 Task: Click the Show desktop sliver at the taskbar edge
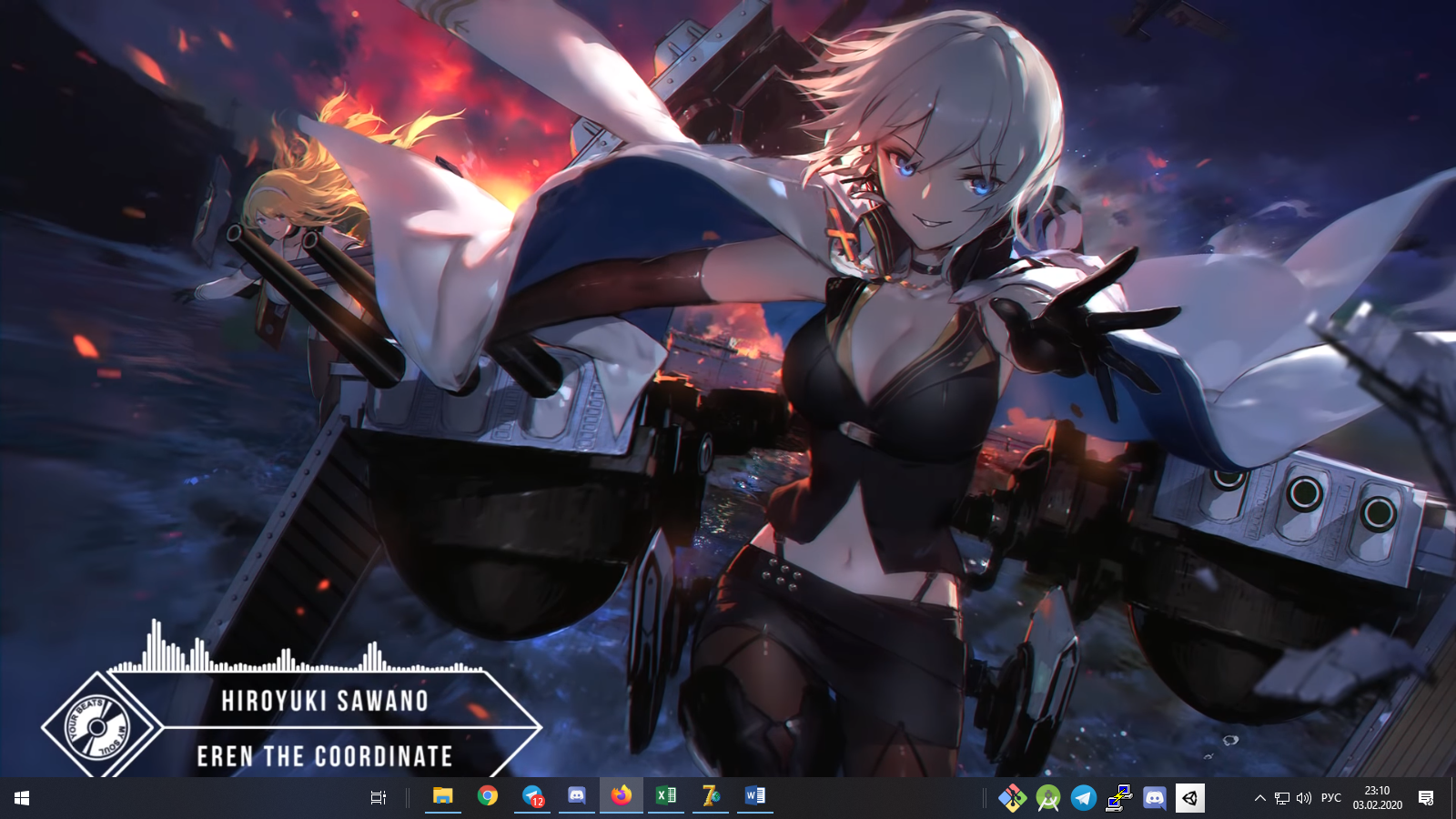(x=1452, y=798)
